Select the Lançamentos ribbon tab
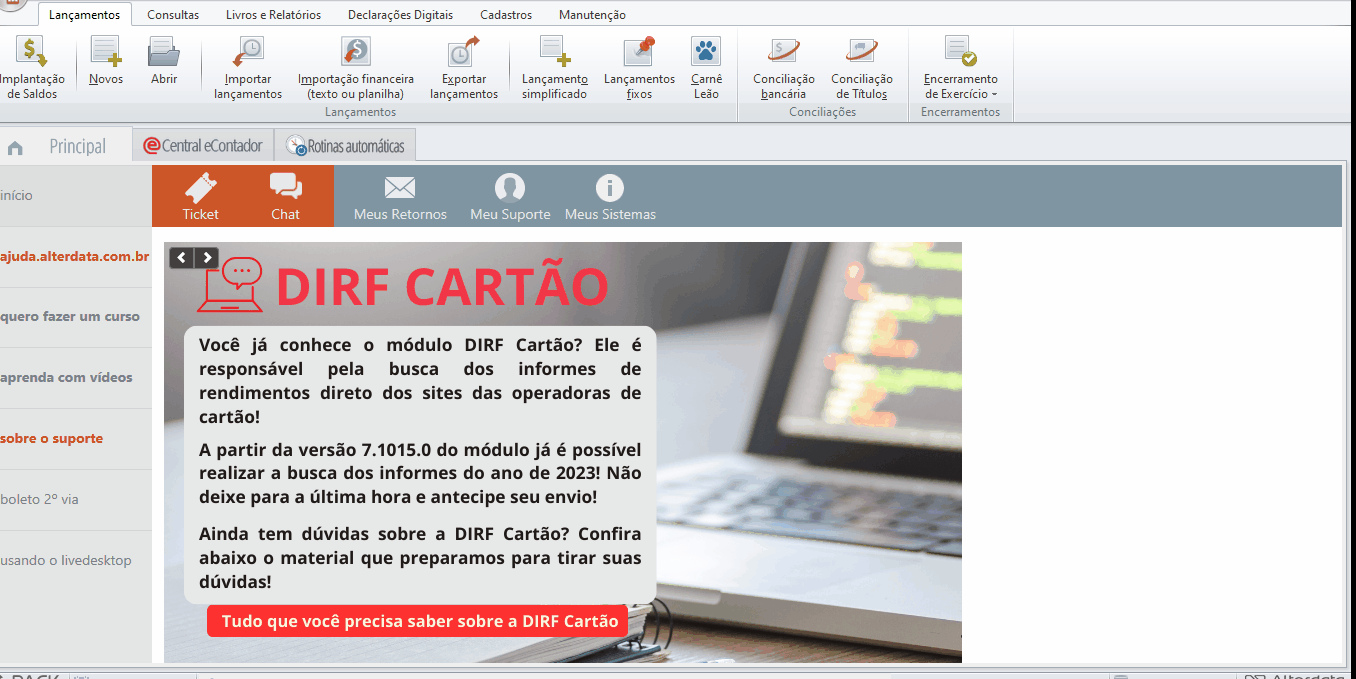This screenshot has width=1356, height=679. pos(85,15)
